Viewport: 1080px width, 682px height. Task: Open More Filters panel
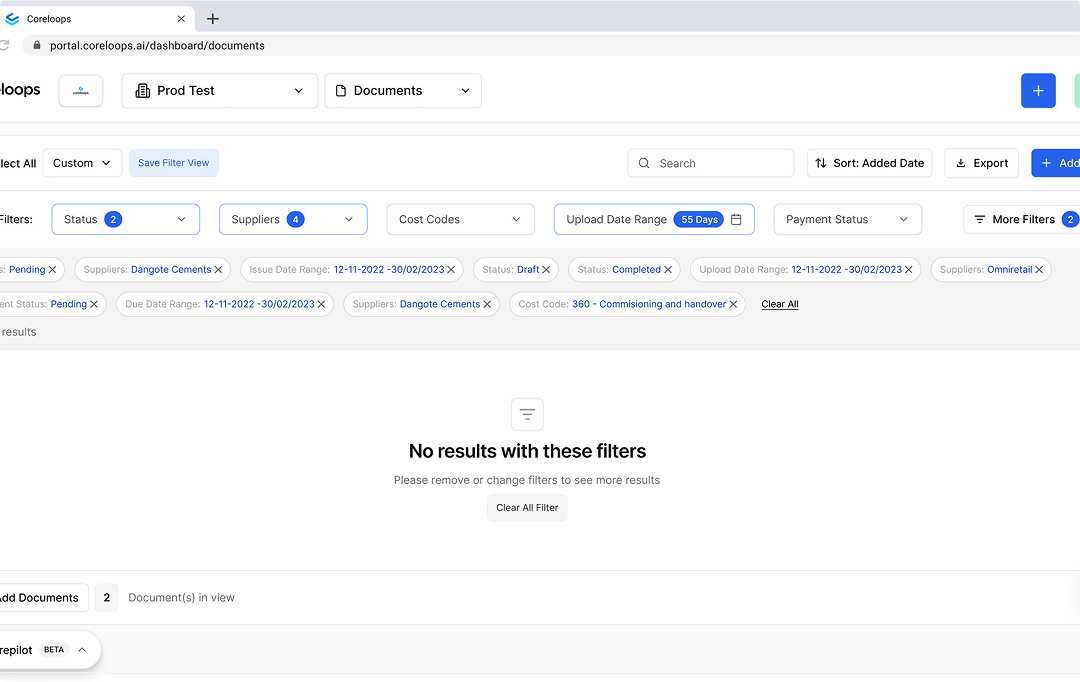click(x=1021, y=219)
